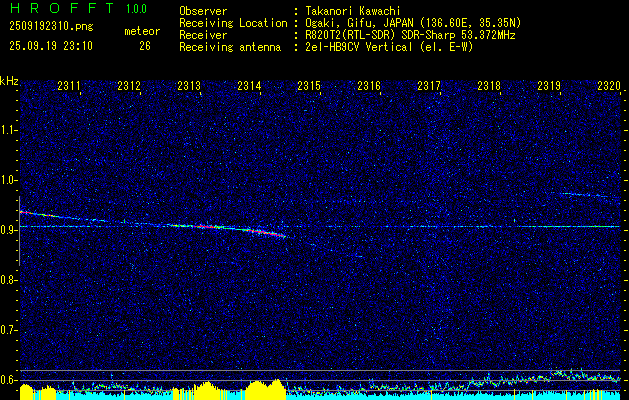Click frequency axis label 0.8

8,280
